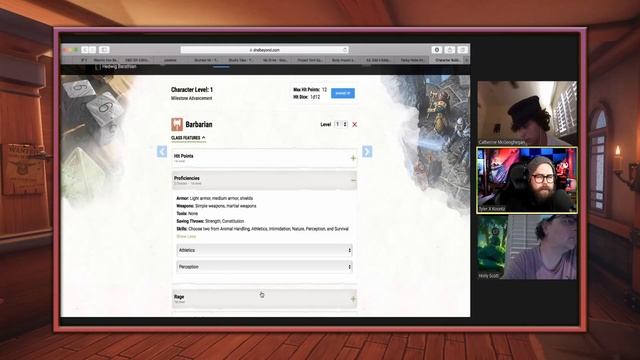Click the blue Manage HP button
The width and height of the screenshot is (640, 360).
(343, 93)
